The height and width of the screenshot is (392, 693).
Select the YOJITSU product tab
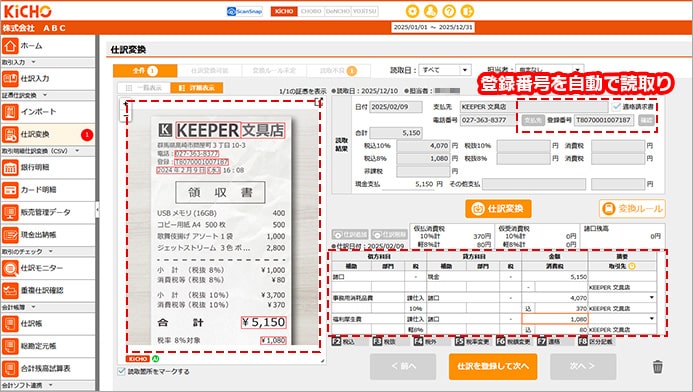click(365, 11)
